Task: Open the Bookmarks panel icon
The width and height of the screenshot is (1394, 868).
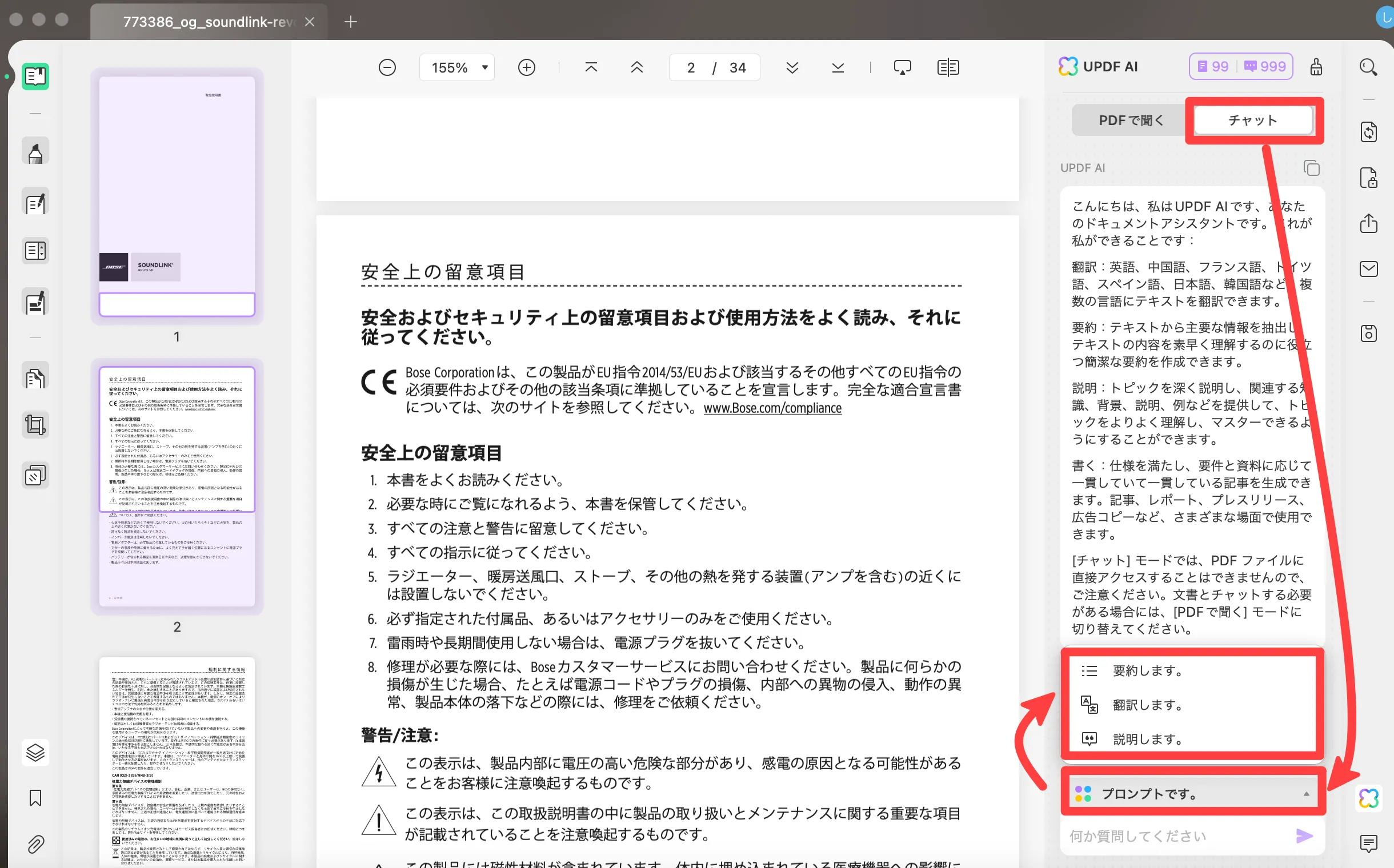Action: coord(35,798)
